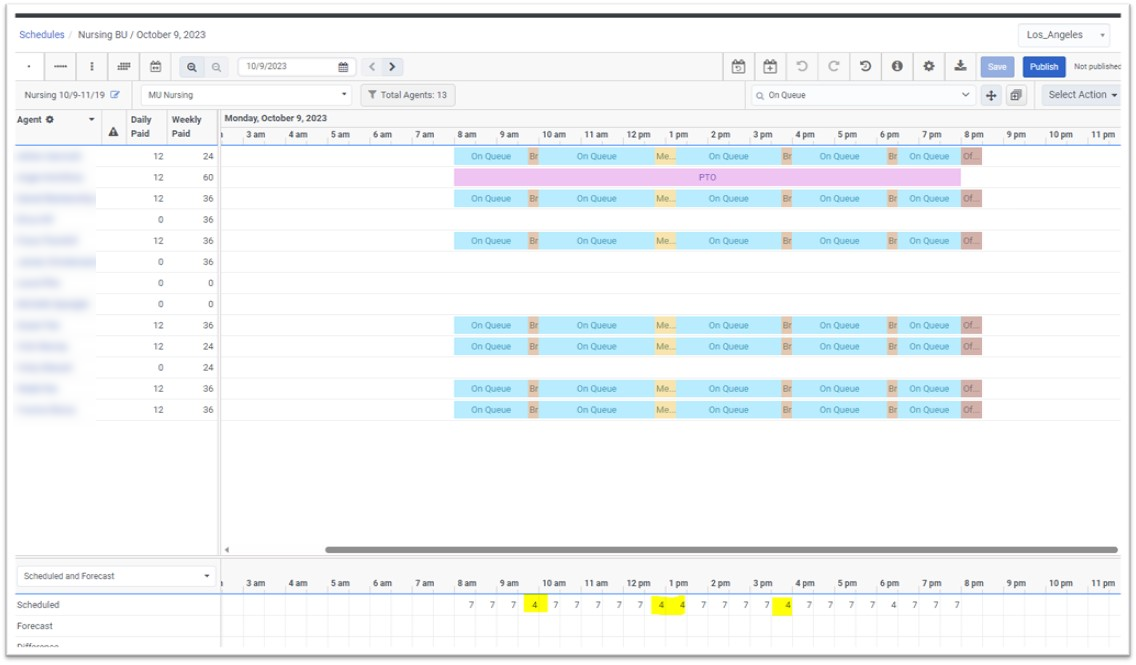Screen dimensions: 1136x665
Task: Open the Los_Angeles time zone dropdown
Action: pos(1064,35)
